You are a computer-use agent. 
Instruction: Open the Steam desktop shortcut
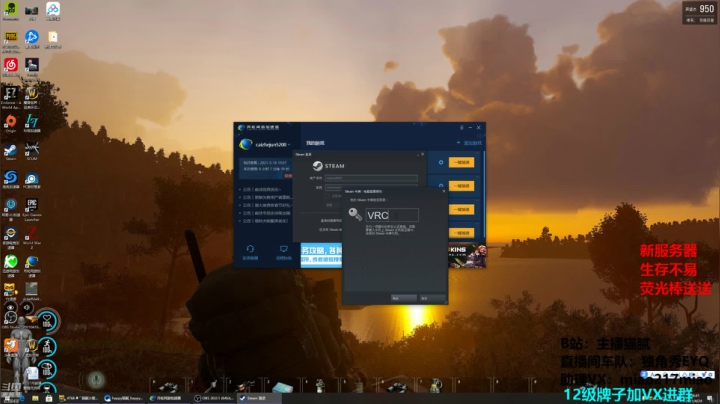tap(11, 150)
